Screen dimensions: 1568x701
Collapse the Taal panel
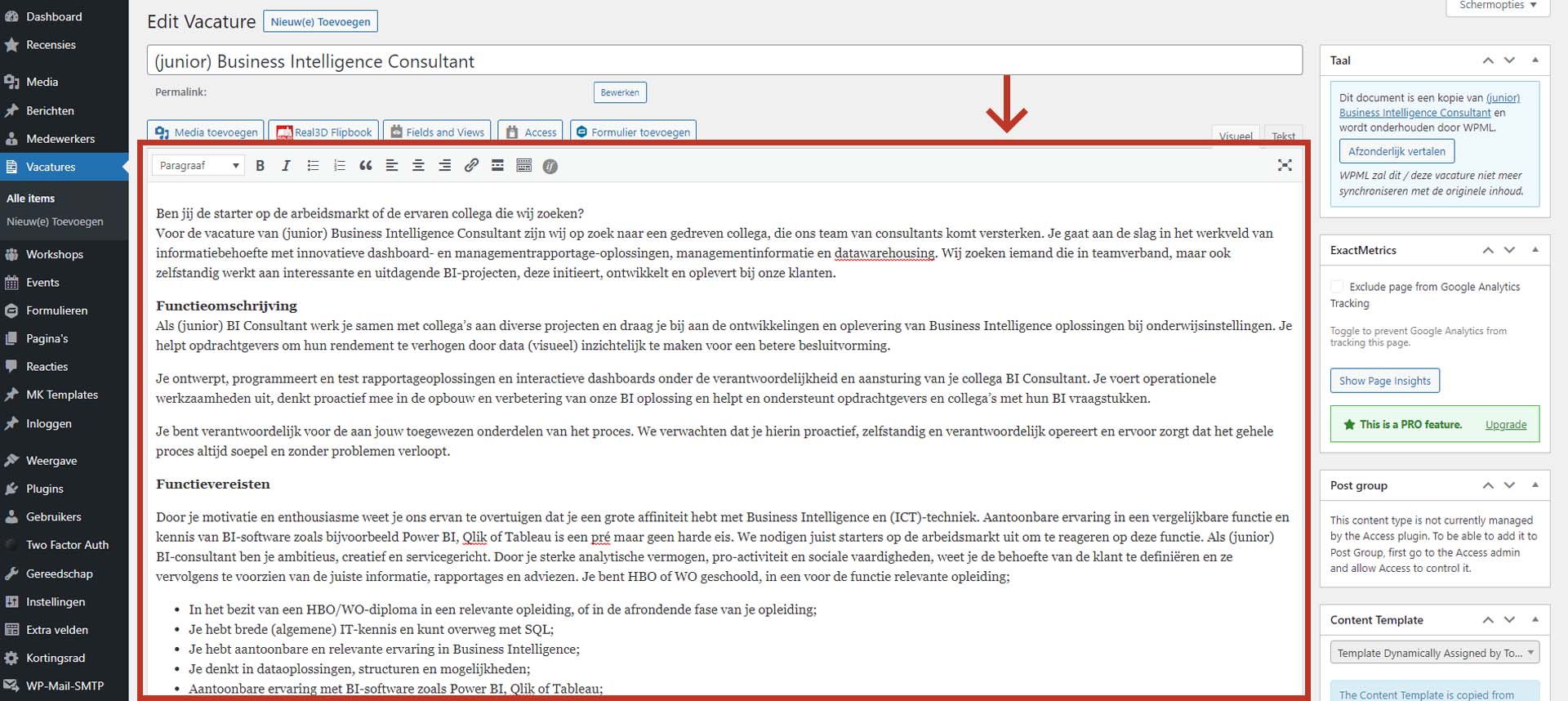[1535, 60]
